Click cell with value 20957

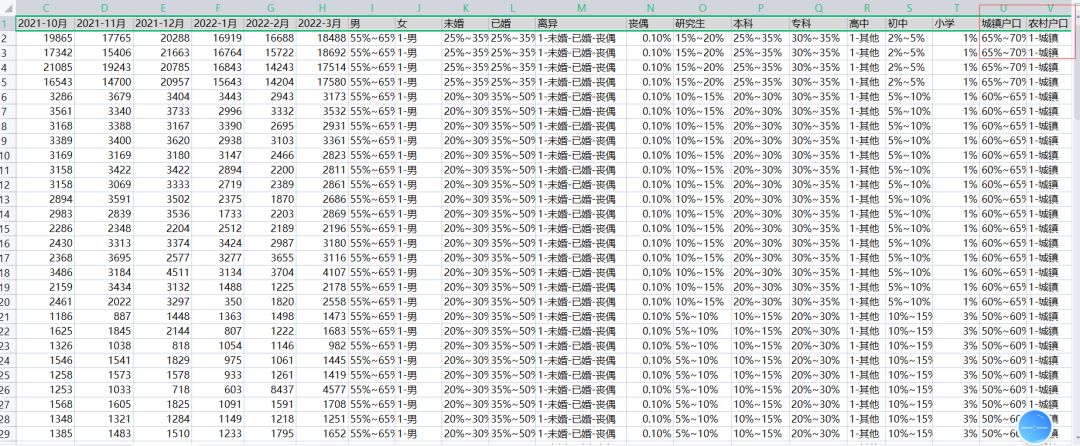click(x=163, y=82)
